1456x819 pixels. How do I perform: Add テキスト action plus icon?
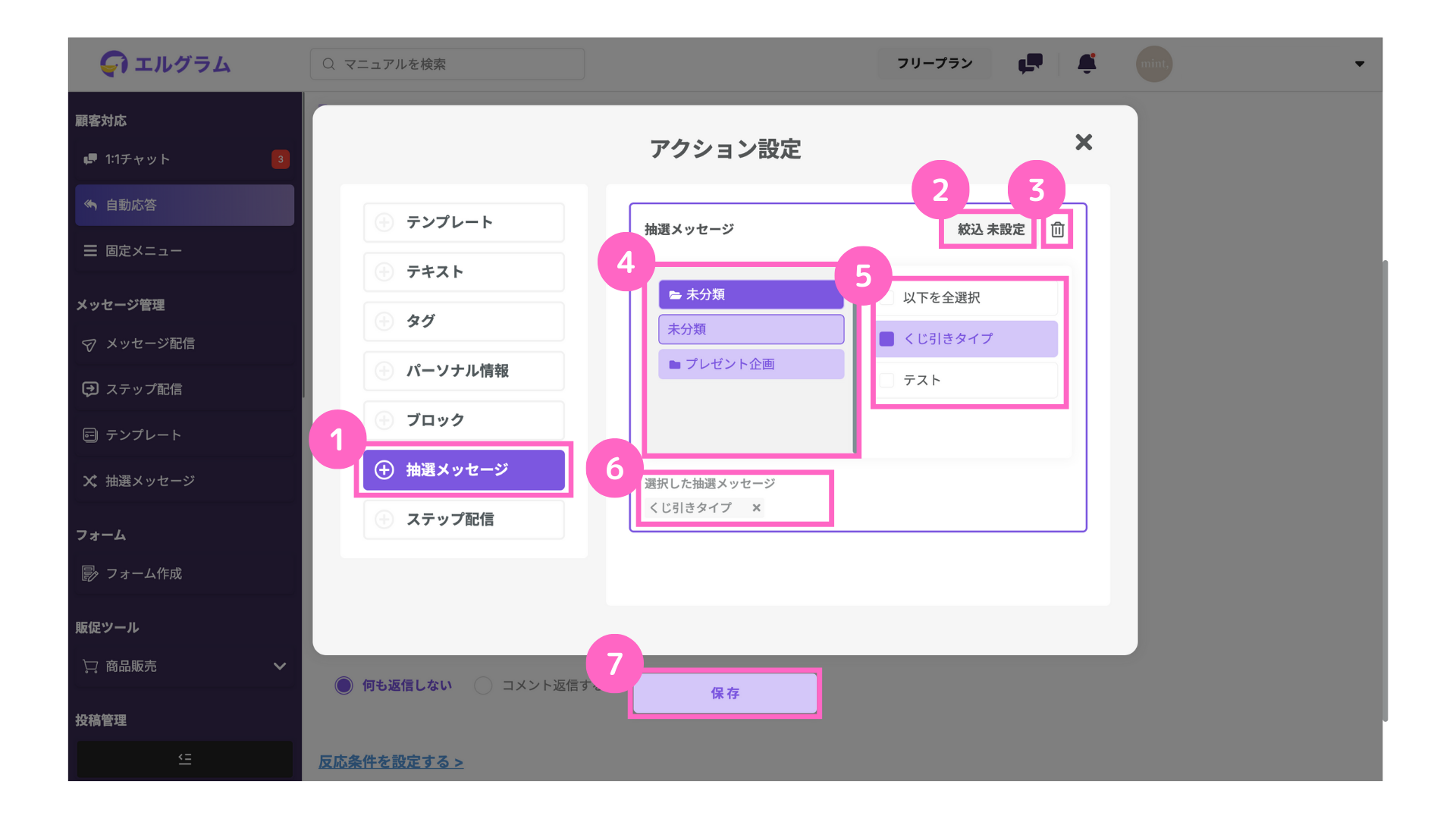pos(384,271)
